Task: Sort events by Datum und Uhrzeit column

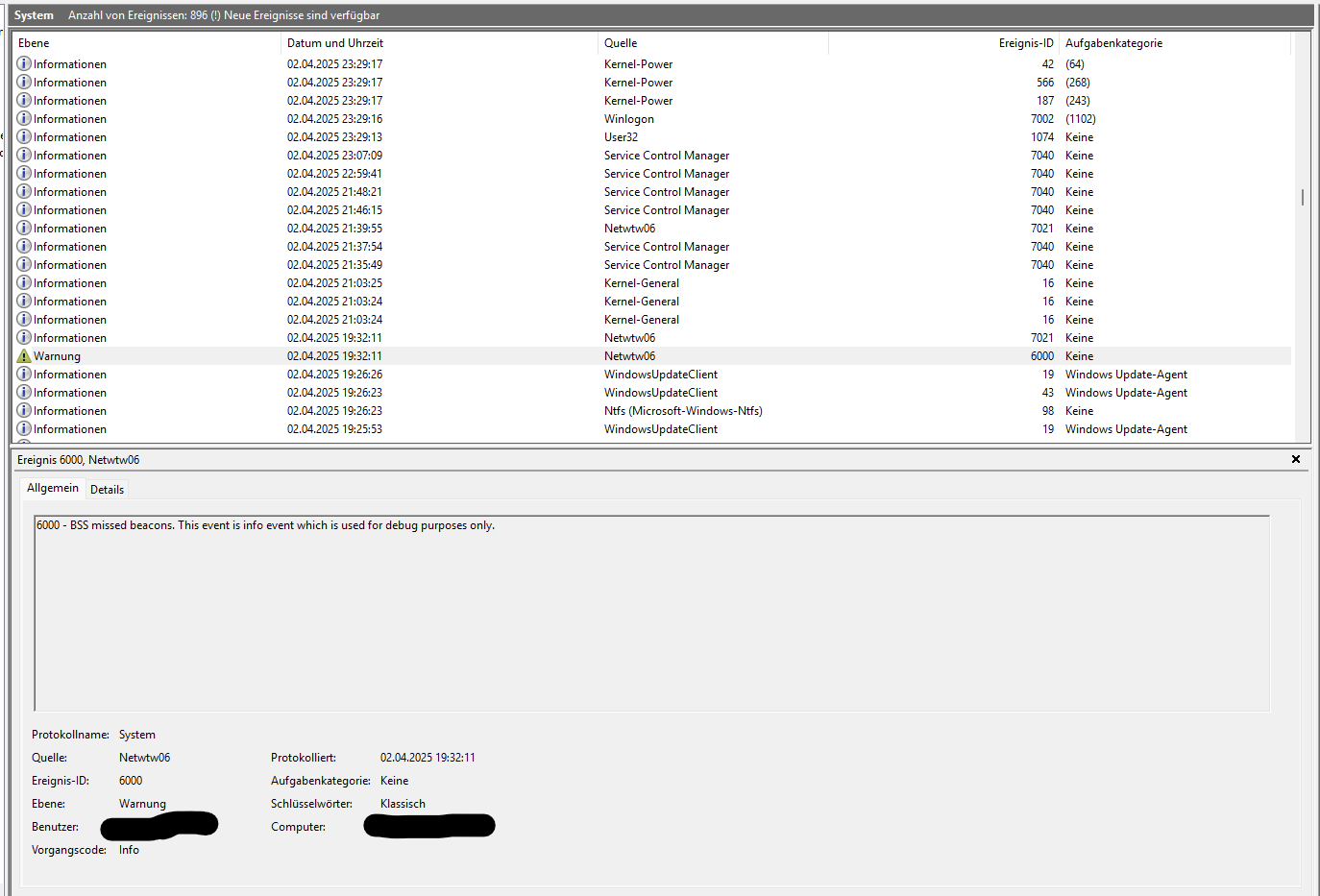Action: (438, 43)
